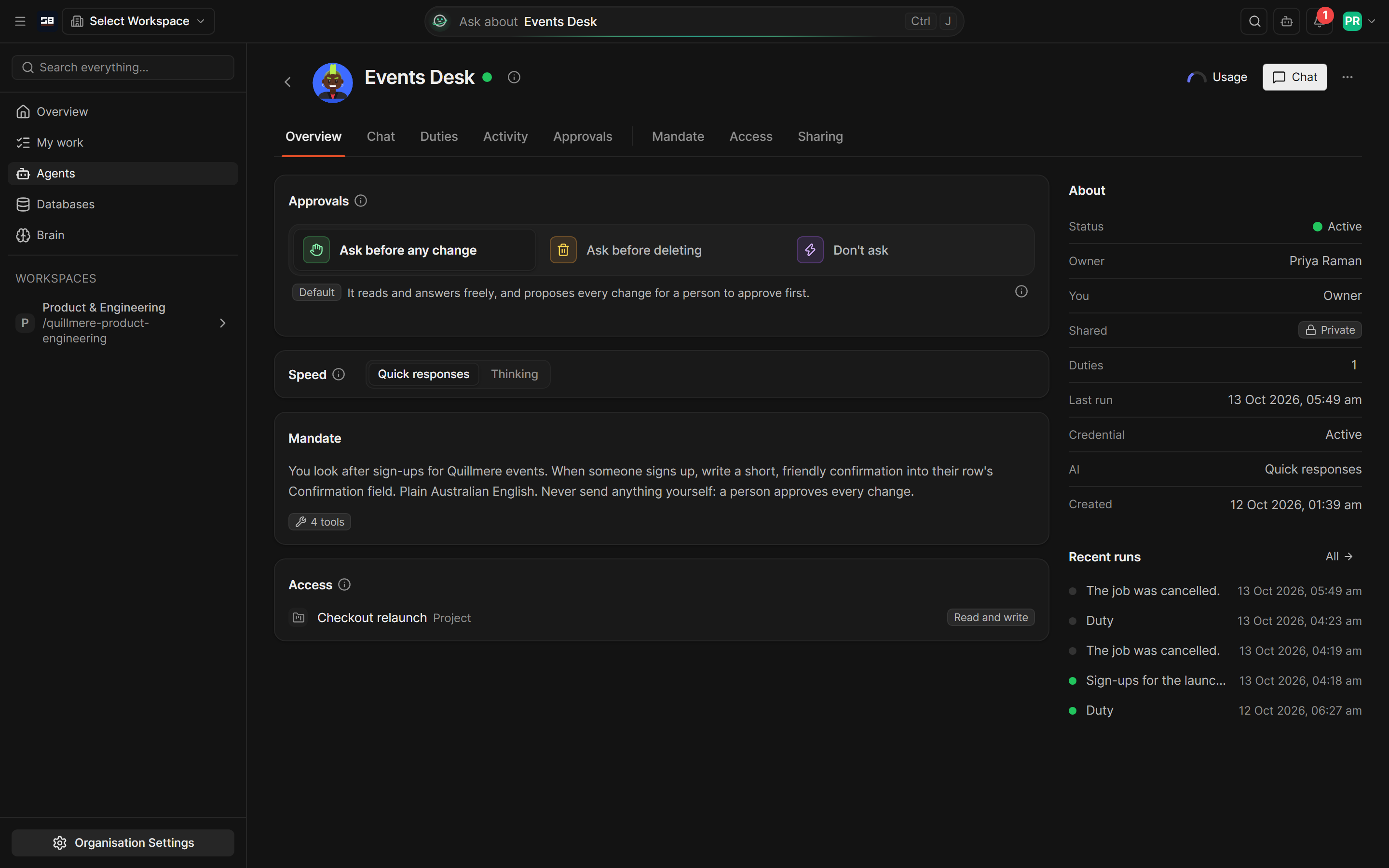Click the Checkout relaunch project icon
This screenshot has width=1389, height=868.
tap(299, 618)
